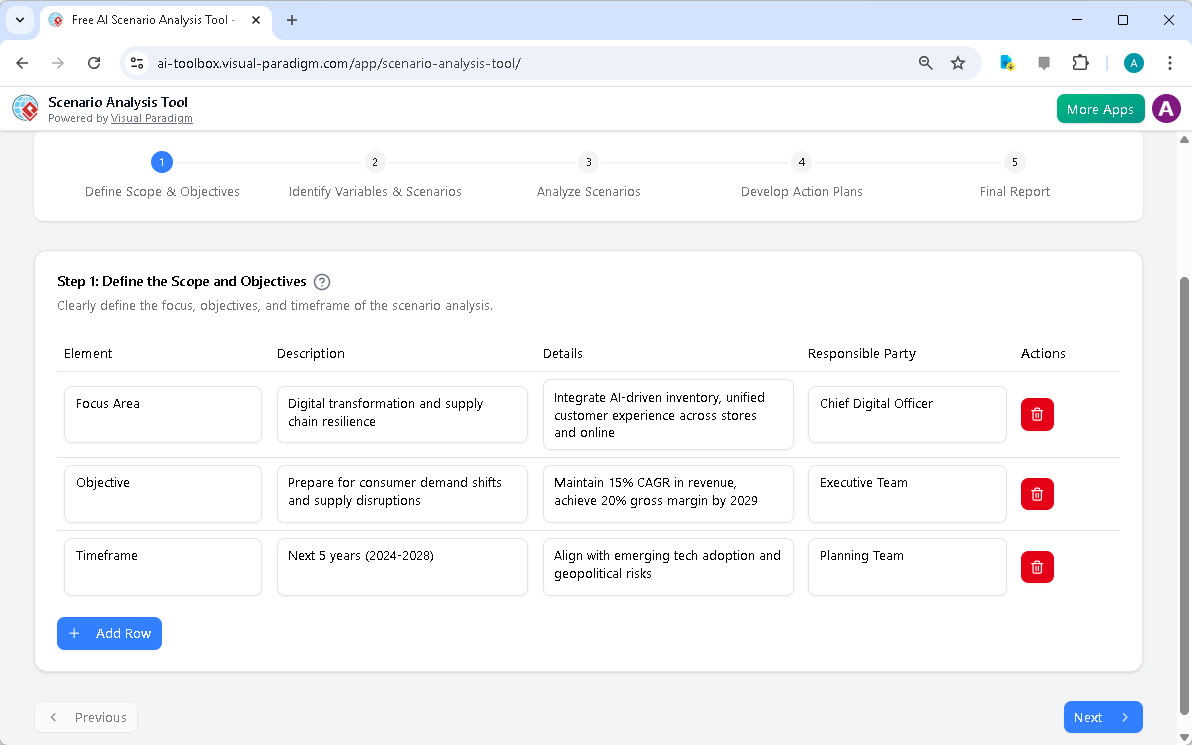The height and width of the screenshot is (745, 1192).
Task: Add a new row to the table
Action: [x=109, y=633]
